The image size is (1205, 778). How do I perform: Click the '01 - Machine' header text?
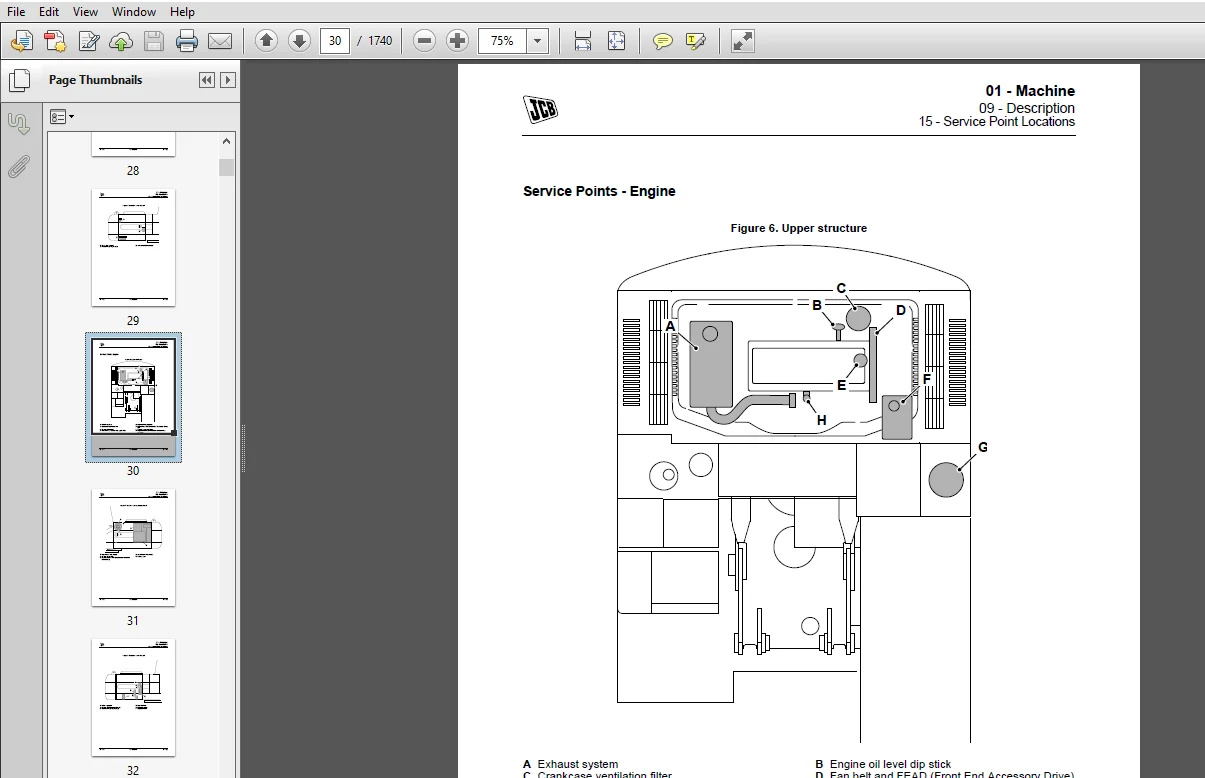1030,91
